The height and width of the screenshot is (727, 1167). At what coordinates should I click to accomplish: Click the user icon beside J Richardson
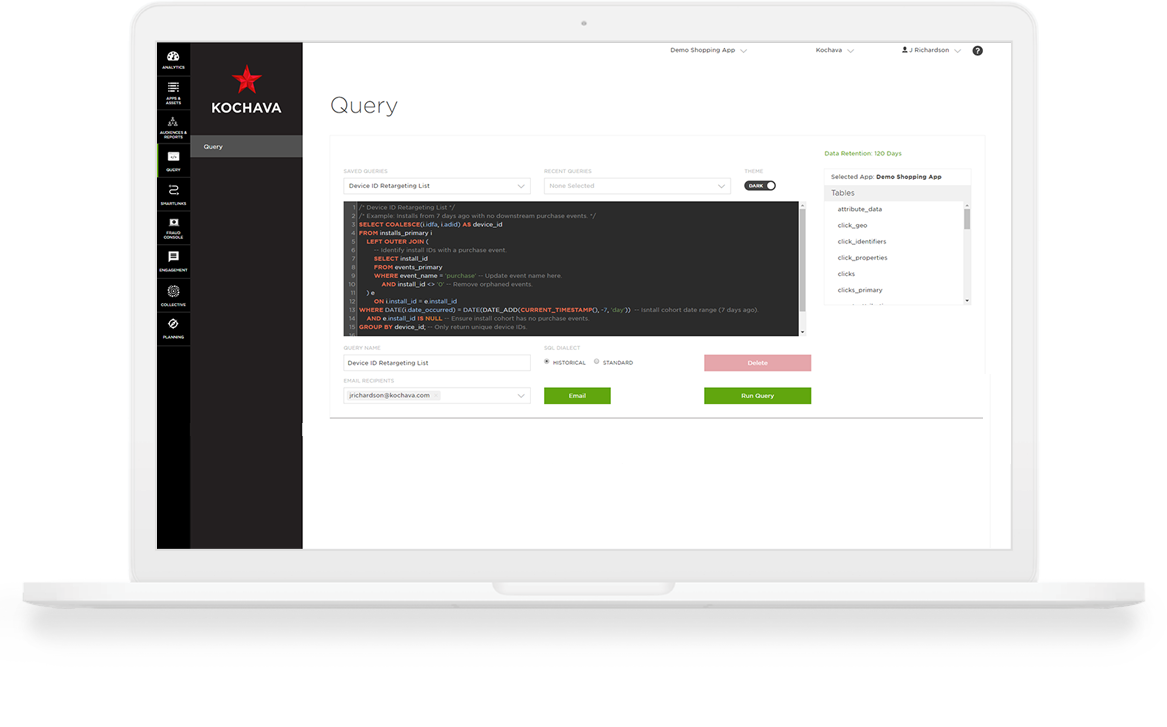point(904,50)
